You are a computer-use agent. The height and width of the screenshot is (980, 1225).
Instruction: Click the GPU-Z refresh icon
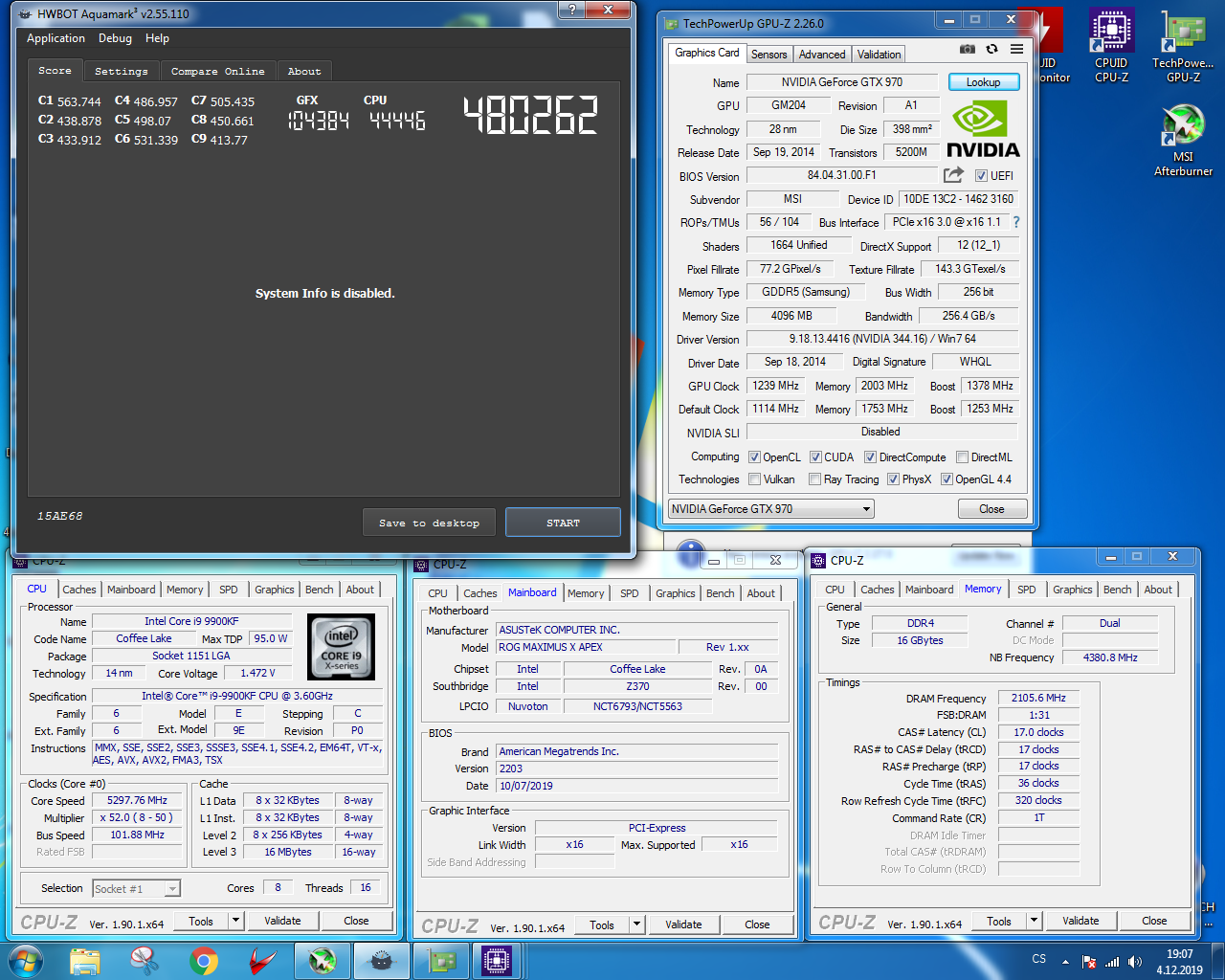point(992,49)
